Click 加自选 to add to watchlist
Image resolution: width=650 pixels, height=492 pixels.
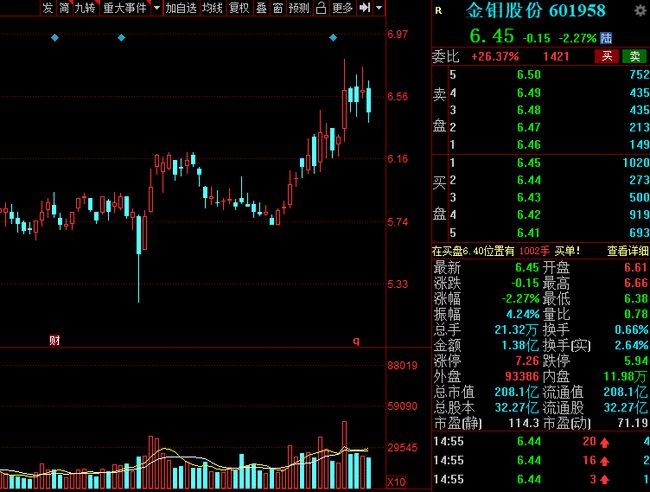point(181,7)
